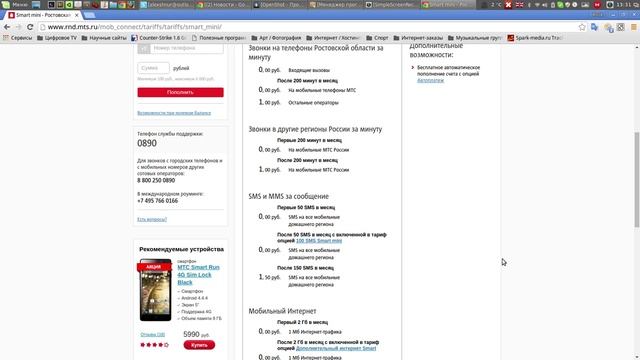Open 'МТС Smart Run 4G Sim Lock Black' link

tap(198, 275)
